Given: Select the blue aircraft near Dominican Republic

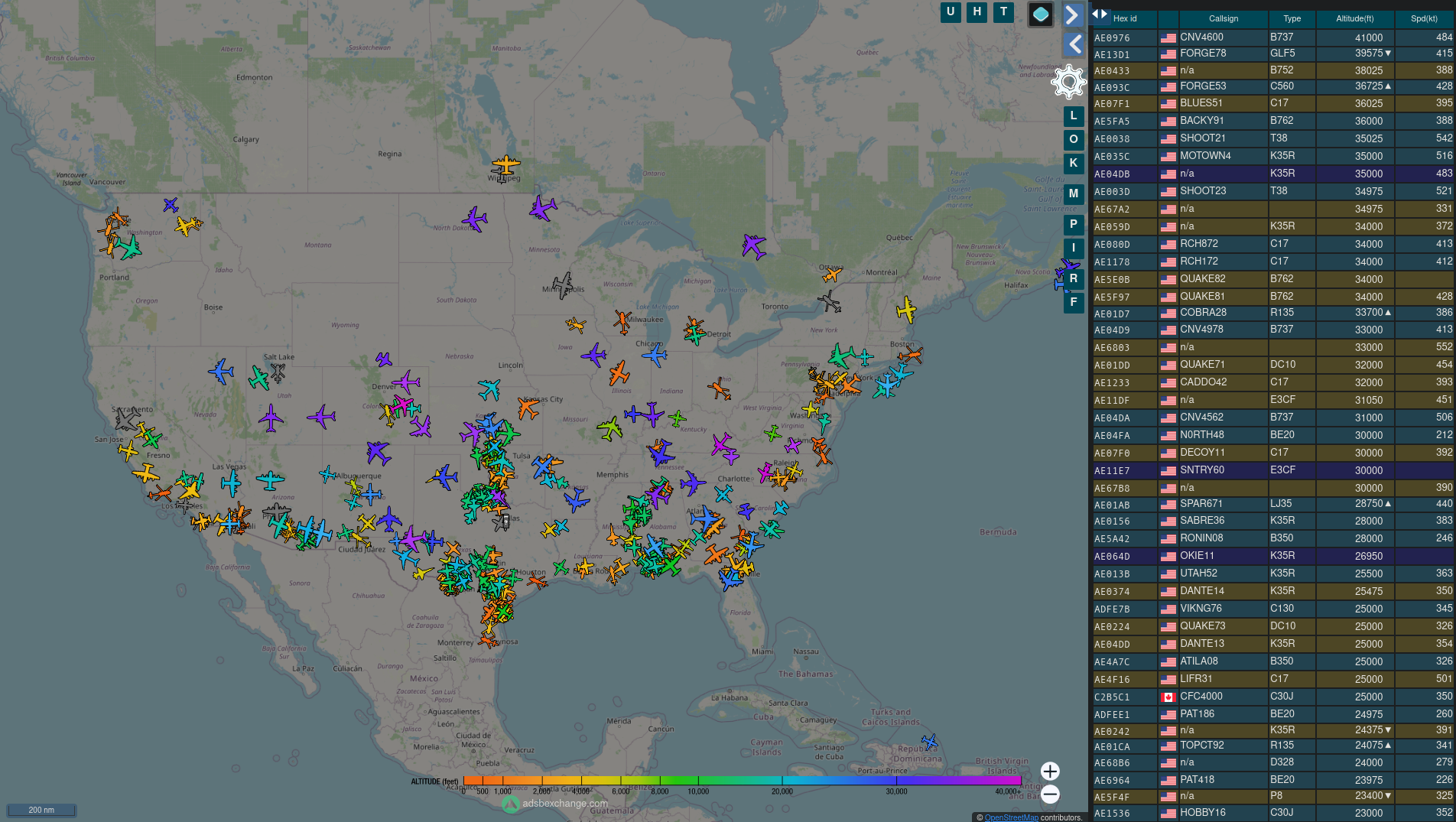Looking at the screenshot, I should pos(929,742).
